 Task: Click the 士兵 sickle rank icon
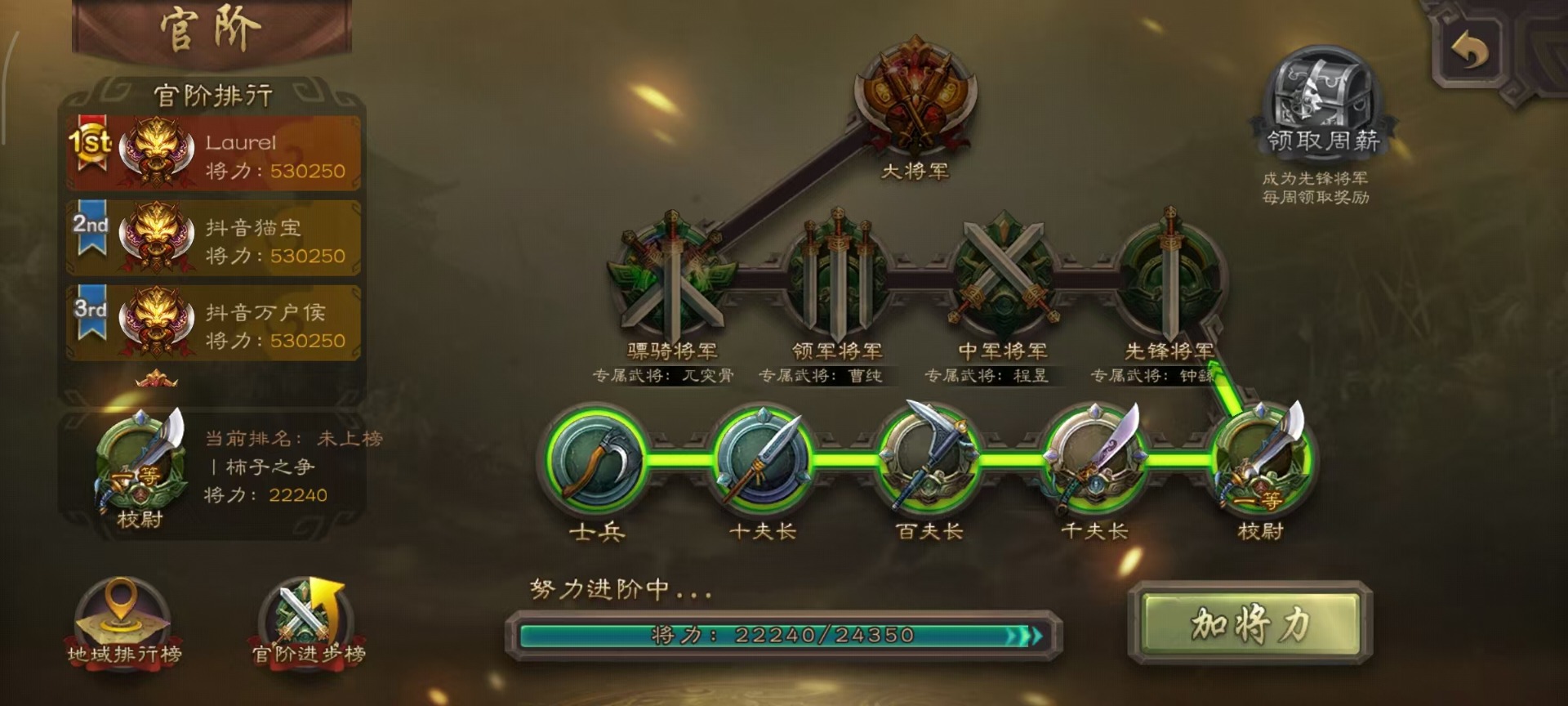[596, 459]
